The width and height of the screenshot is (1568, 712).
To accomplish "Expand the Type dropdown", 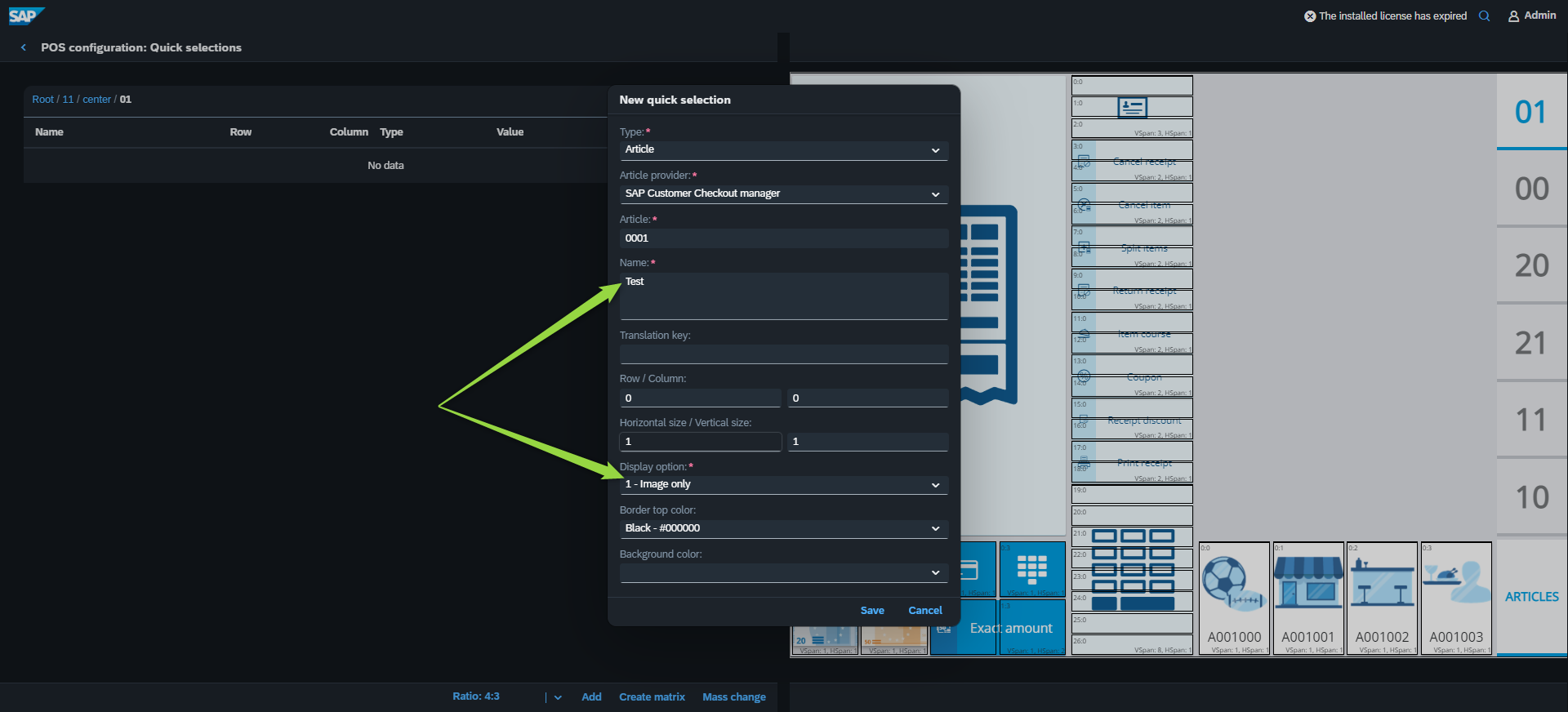I will [783, 150].
